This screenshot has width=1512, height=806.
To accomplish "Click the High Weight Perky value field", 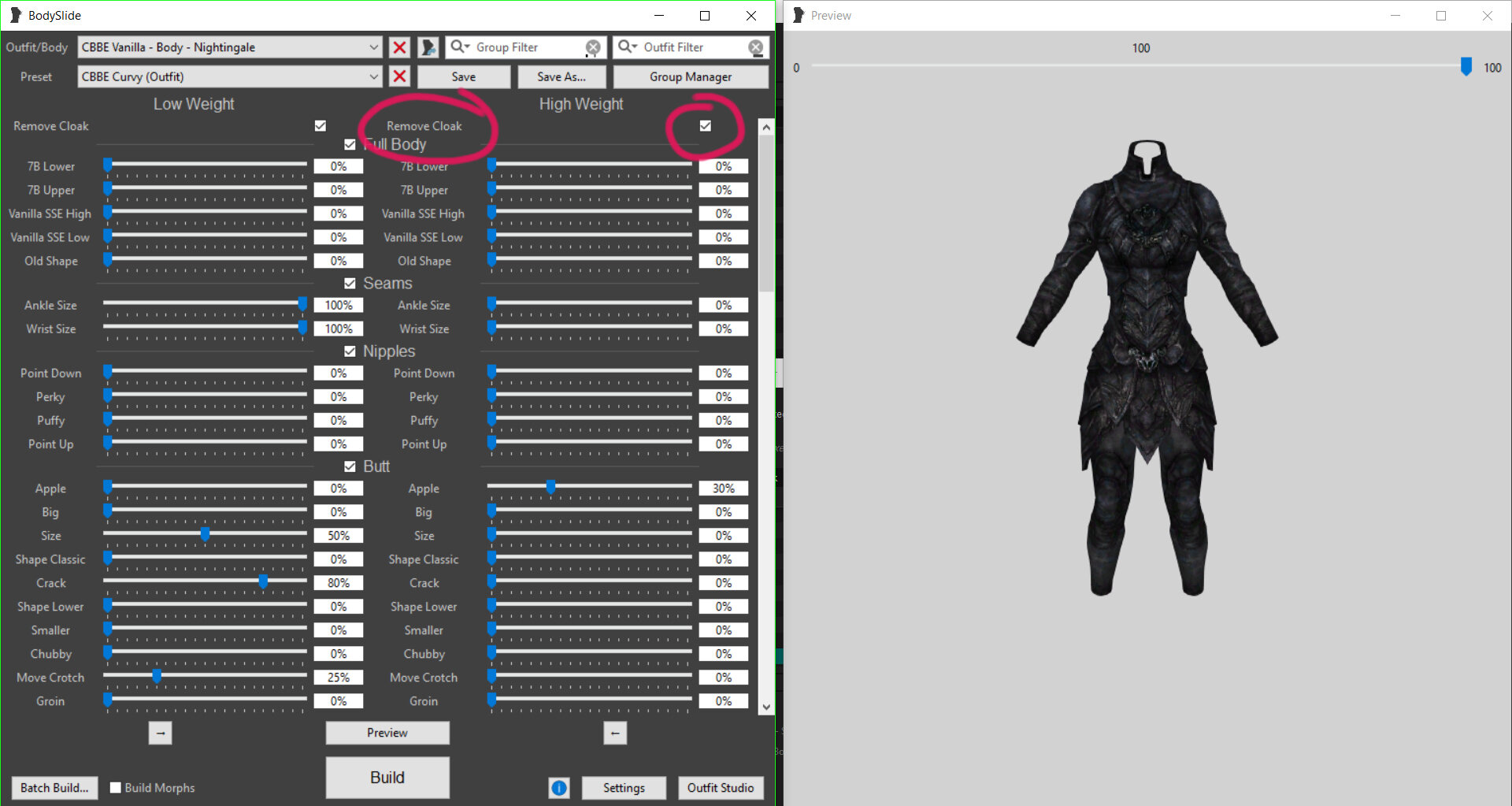I will point(724,397).
